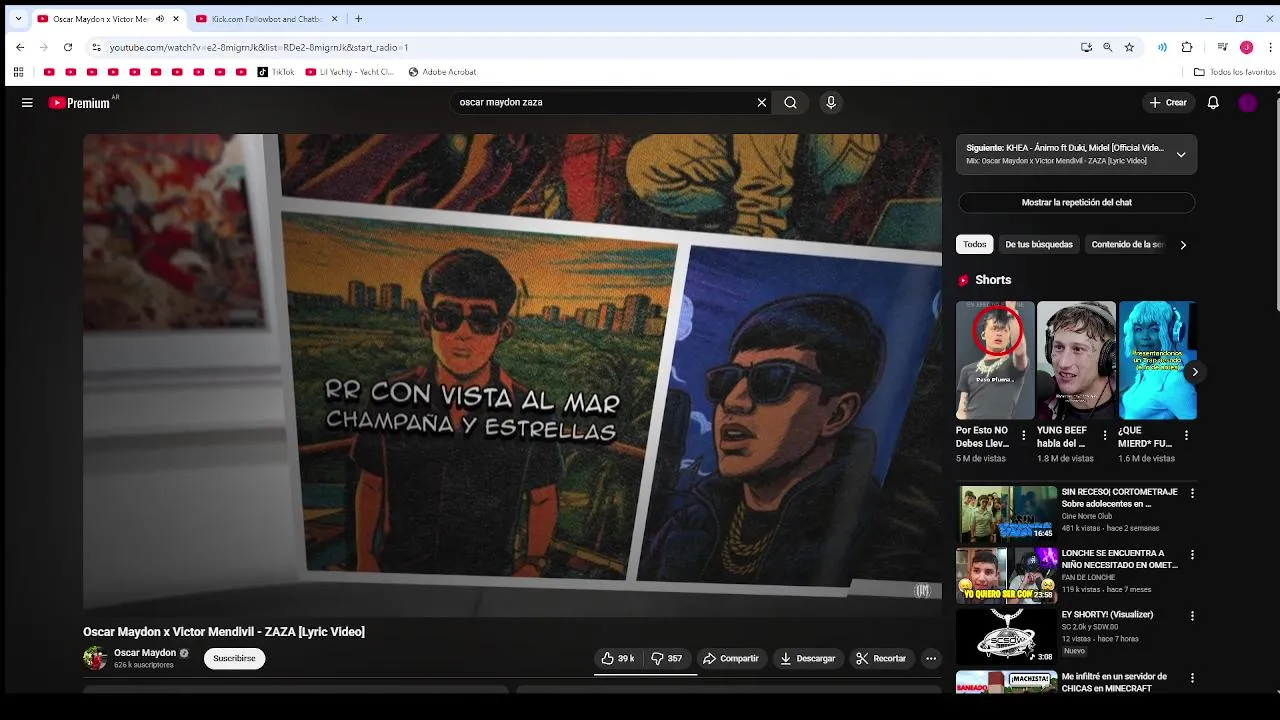Open the browser apps grid shortcut
The width and height of the screenshot is (1280, 720).
[x=18, y=72]
